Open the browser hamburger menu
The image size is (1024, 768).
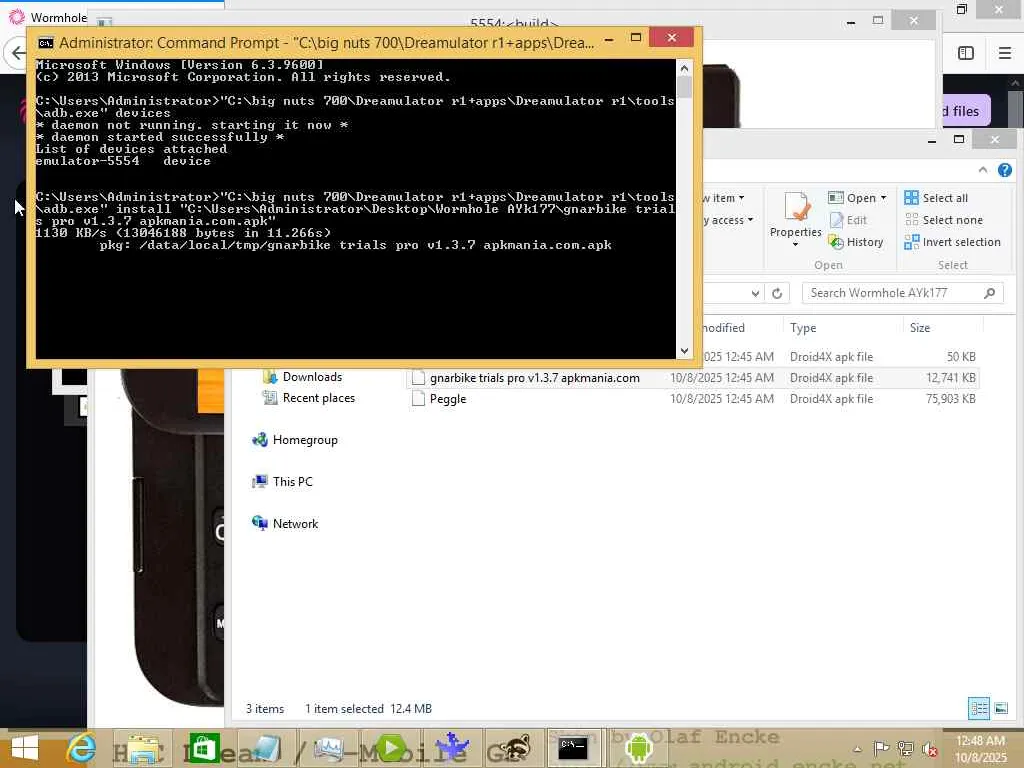click(x=1005, y=53)
